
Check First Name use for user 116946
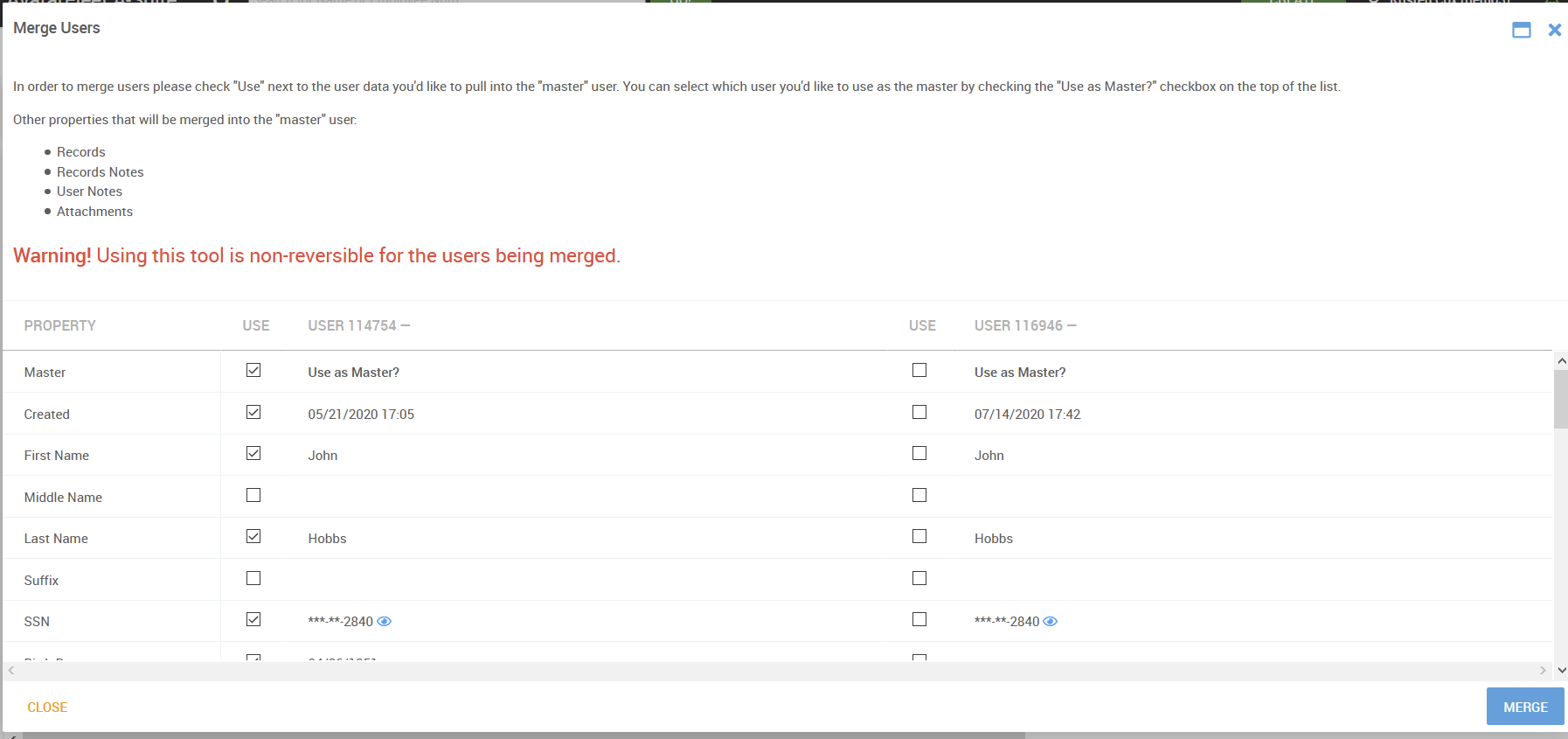[x=919, y=454]
